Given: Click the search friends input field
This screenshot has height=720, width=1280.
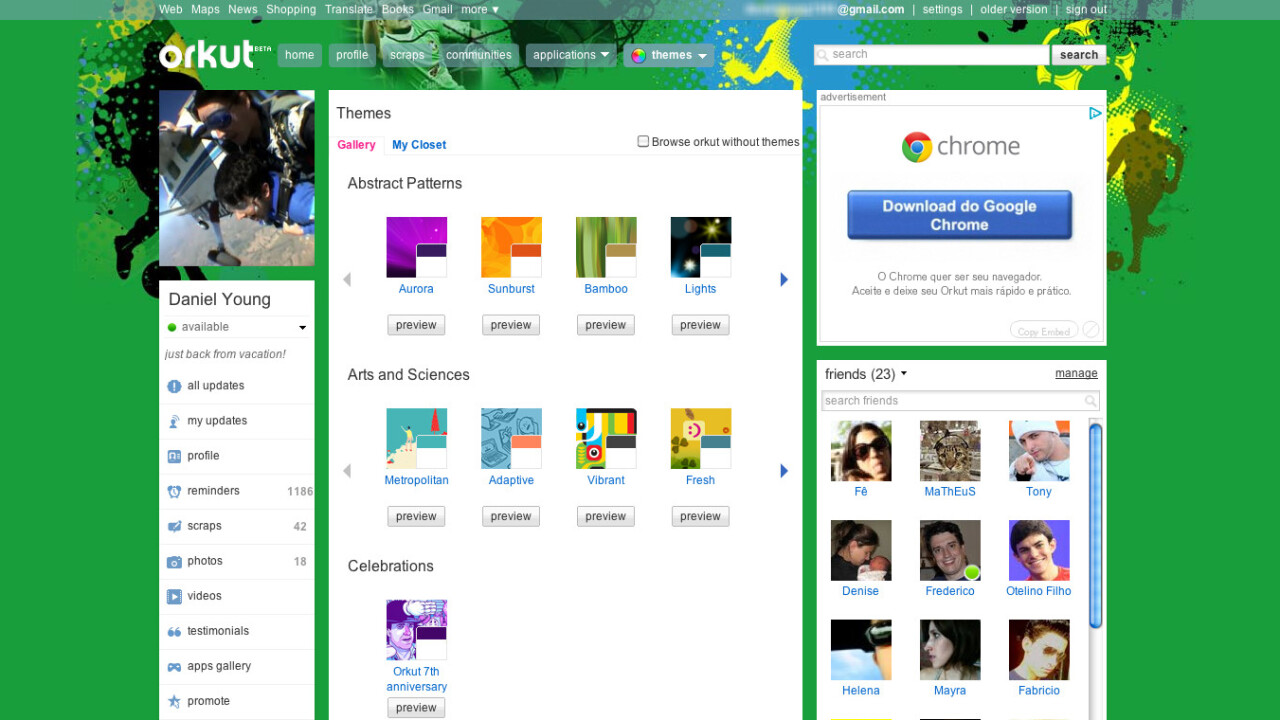Looking at the screenshot, I should 953,401.
